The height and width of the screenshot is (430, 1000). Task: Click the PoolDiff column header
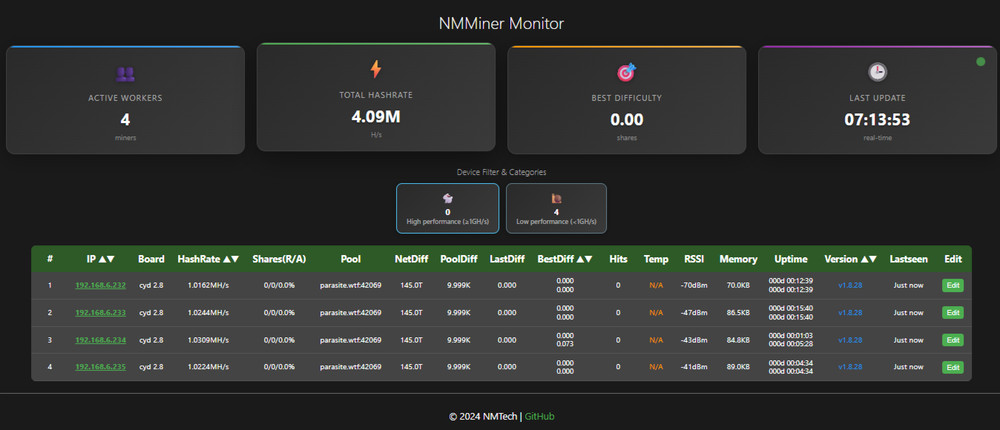(459, 259)
